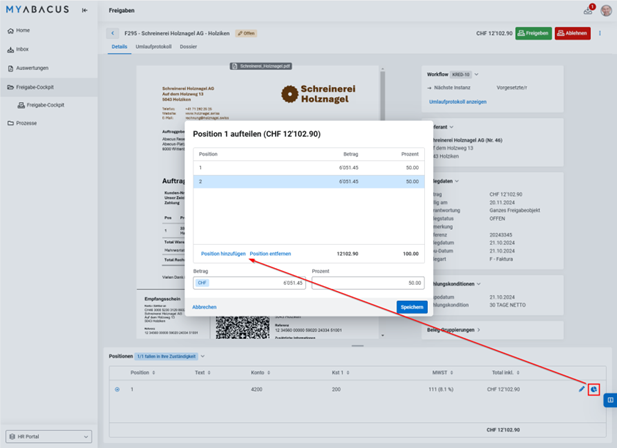
Task: Collapse the Zahlungskonditionen section chevron
Action: [x=478, y=284]
